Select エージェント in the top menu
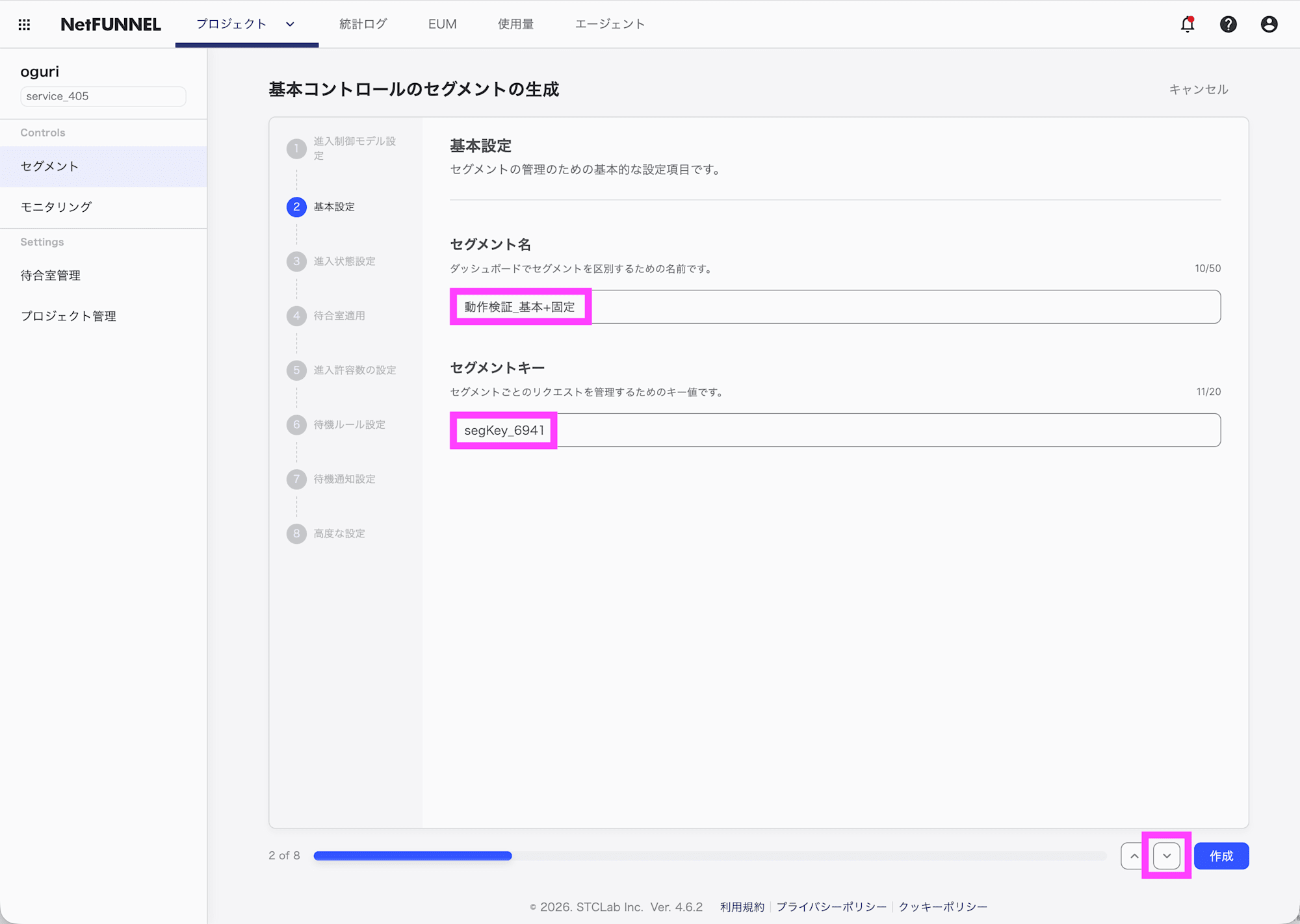 [609, 24]
